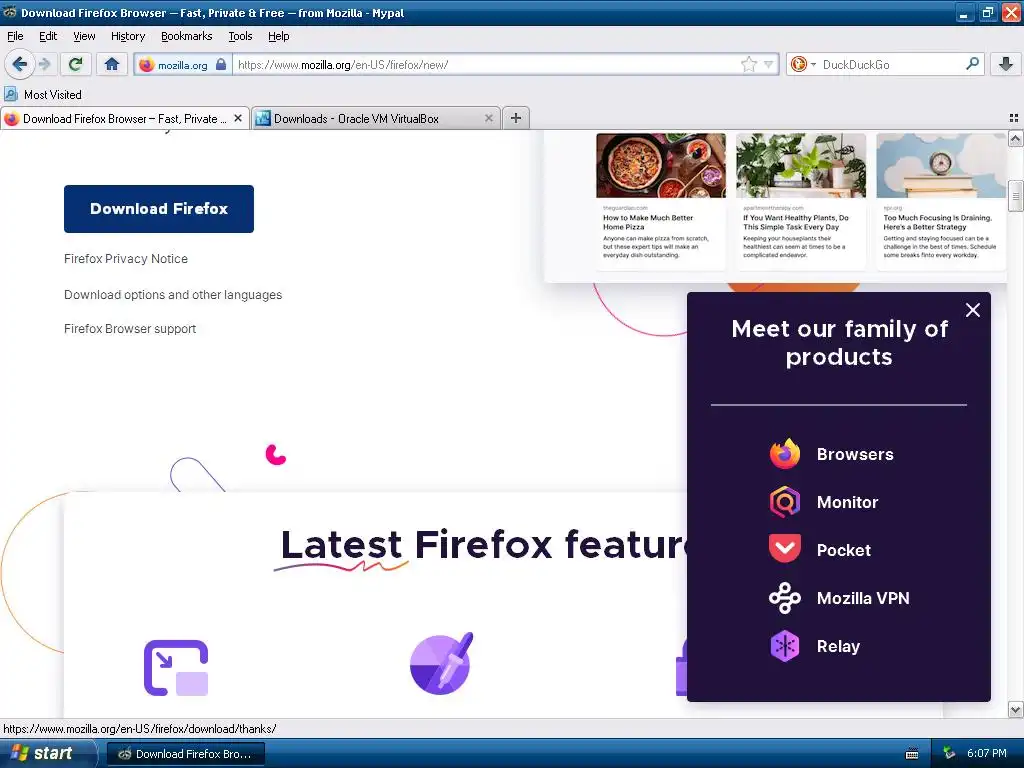
Task: Close the Oracle VM VirtualBox tab
Action: [488, 118]
